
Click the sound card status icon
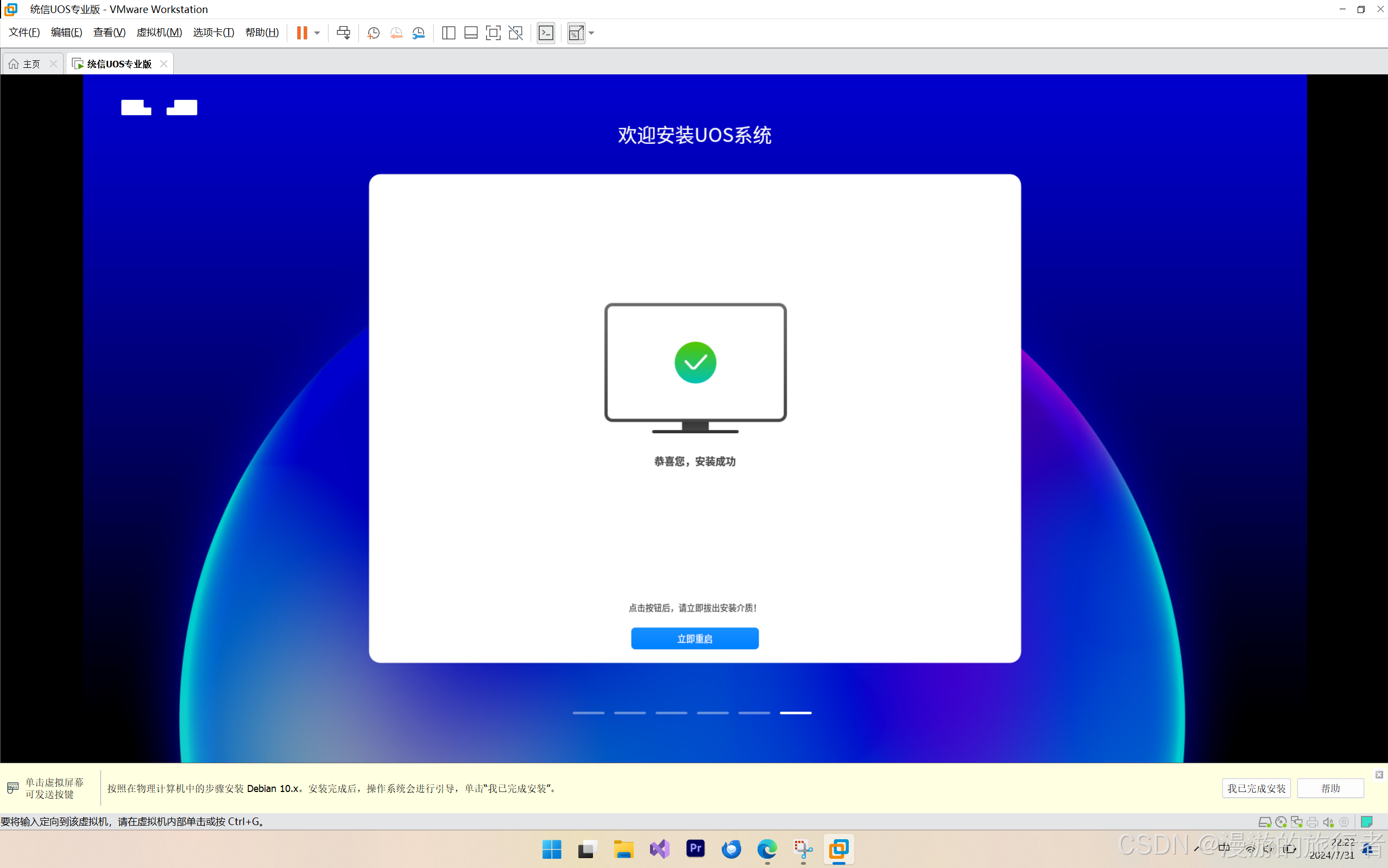pyautogui.click(x=1328, y=822)
